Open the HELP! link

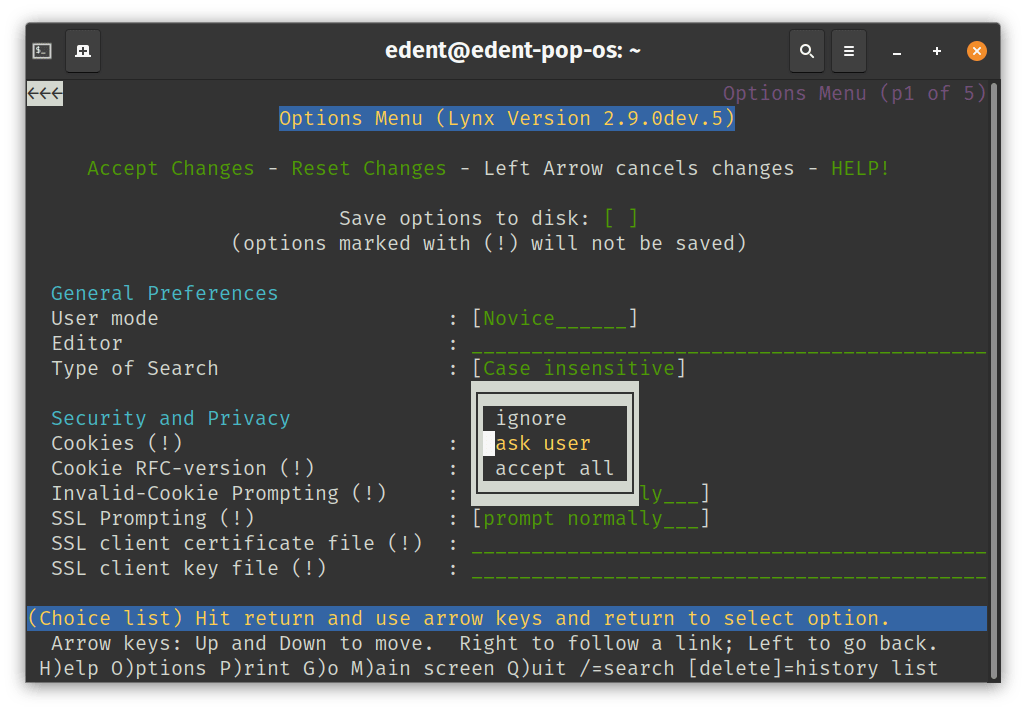coord(860,168)
